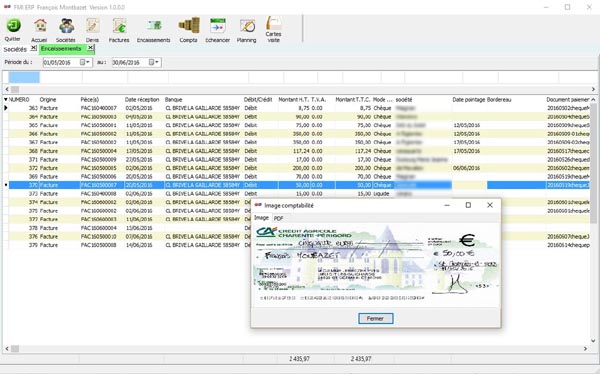This screenshot has height=374, width=600.
Task: Select row number 372
Action: click(x=298, y=168)
